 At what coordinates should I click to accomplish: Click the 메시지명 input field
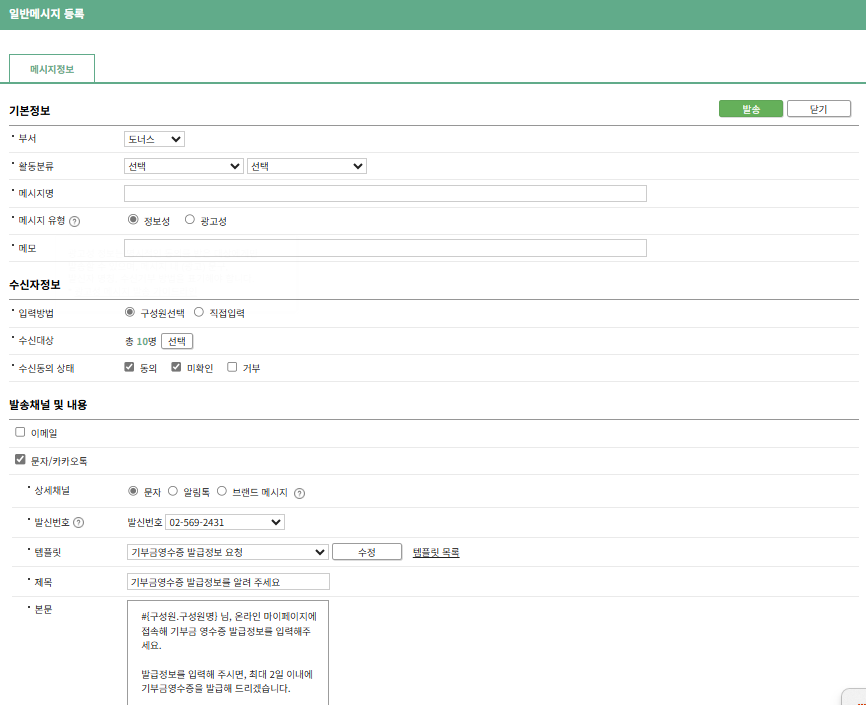click(x=385, y=193)
